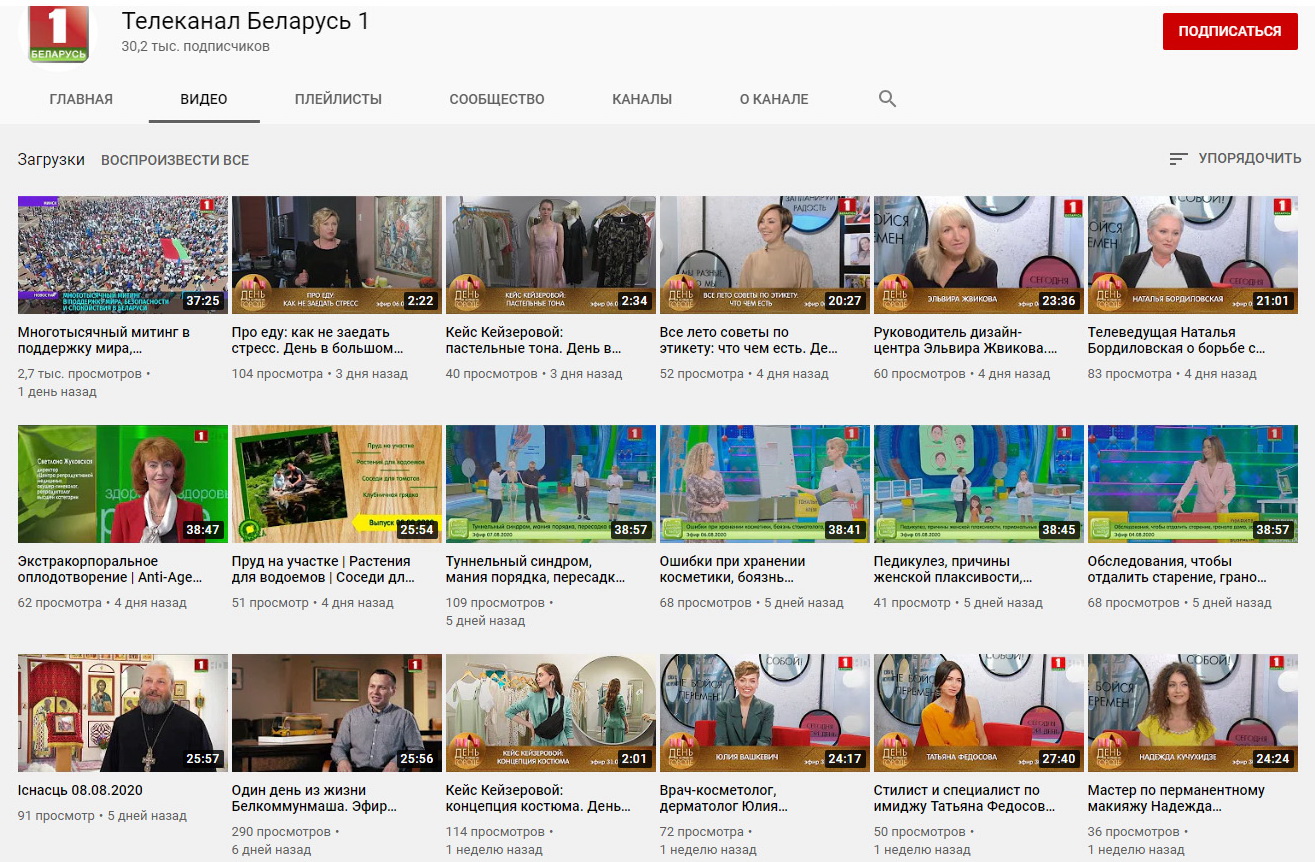Open title Обследования, чтобы отдалить старение

(x=1178, y=570)
